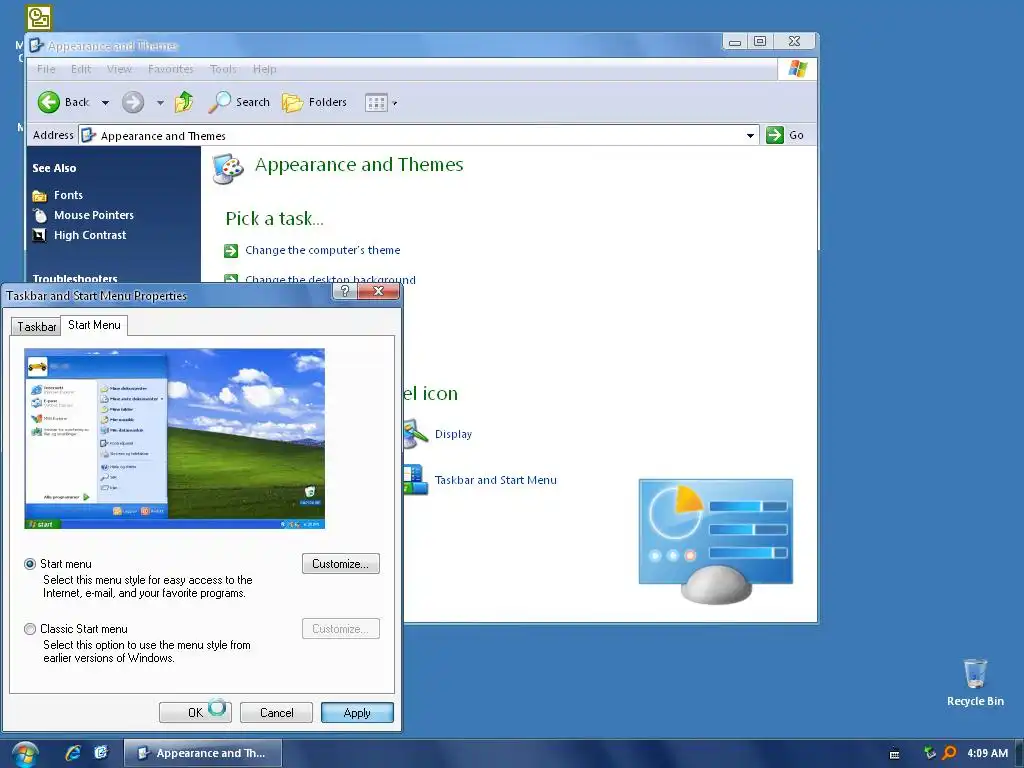Click arrow icon beside Change the computer's theme

tap(231, 251)
